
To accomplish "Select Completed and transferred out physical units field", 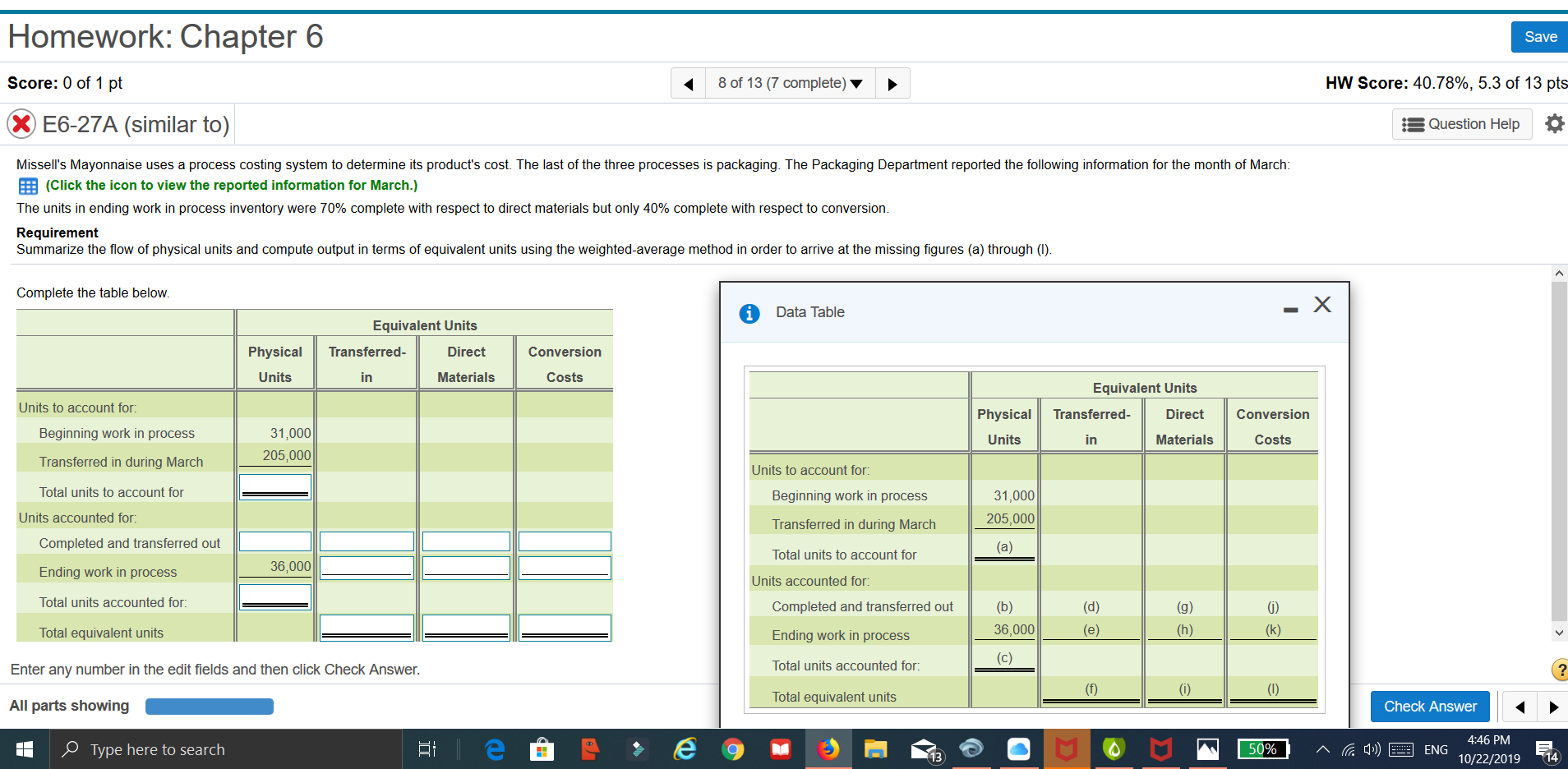I will pos(275,541).
